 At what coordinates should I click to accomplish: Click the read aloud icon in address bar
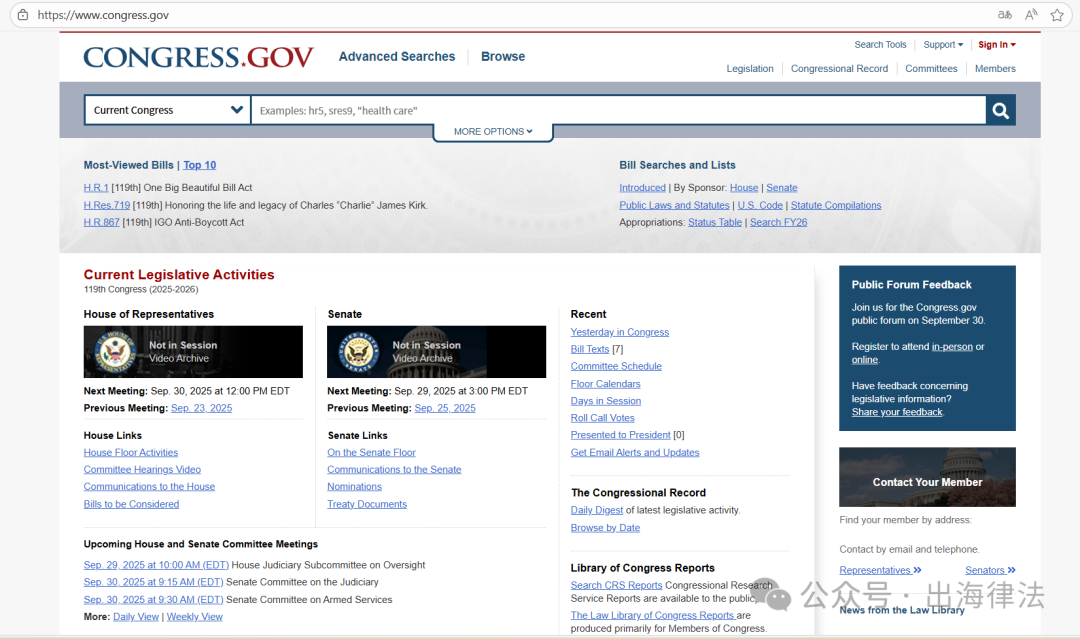(1030, 14)
